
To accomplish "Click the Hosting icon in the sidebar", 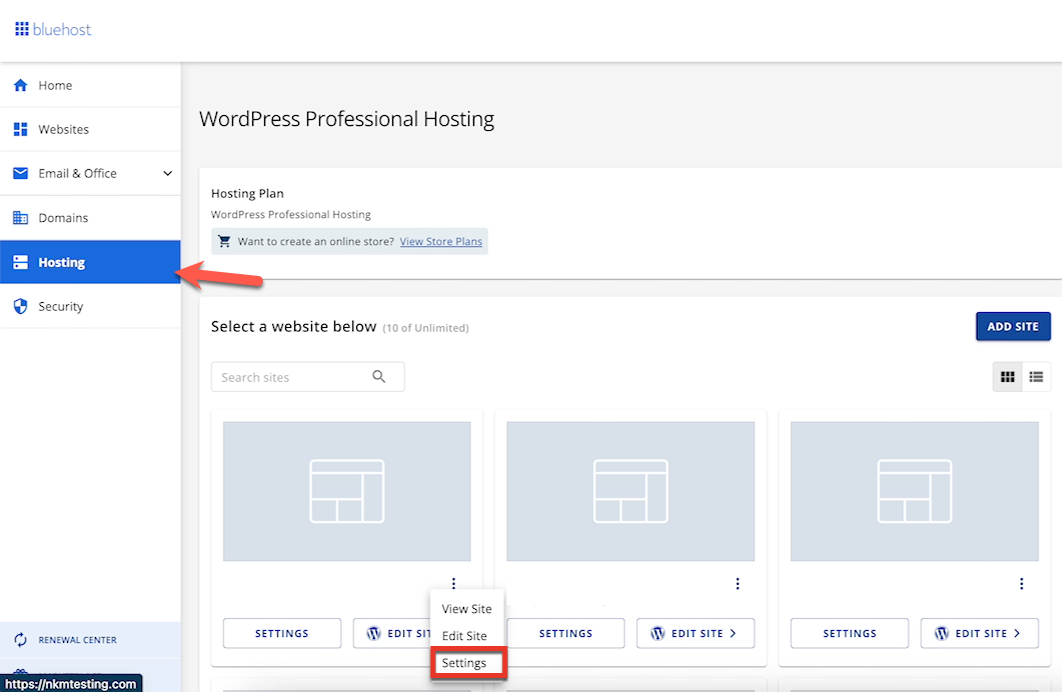I will click(x=21, y=261).
